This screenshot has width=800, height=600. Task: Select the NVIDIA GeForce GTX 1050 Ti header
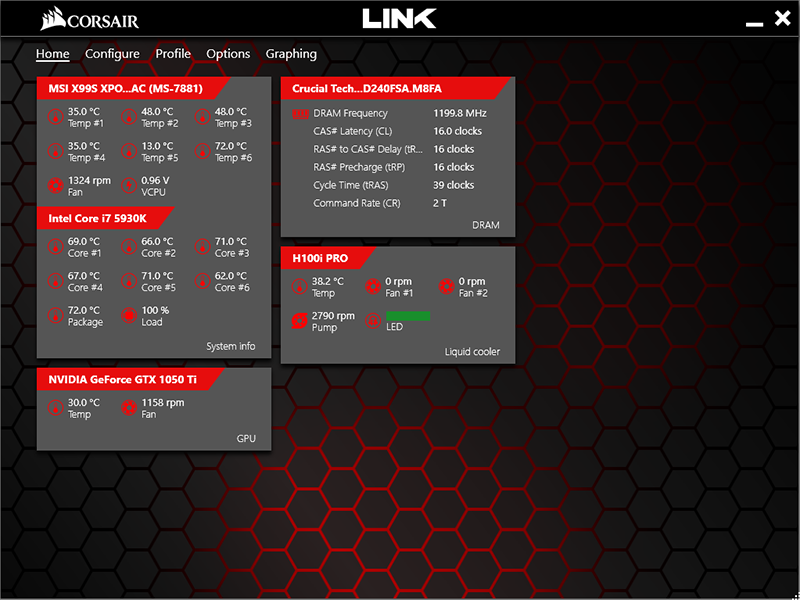tap(131, 380)
